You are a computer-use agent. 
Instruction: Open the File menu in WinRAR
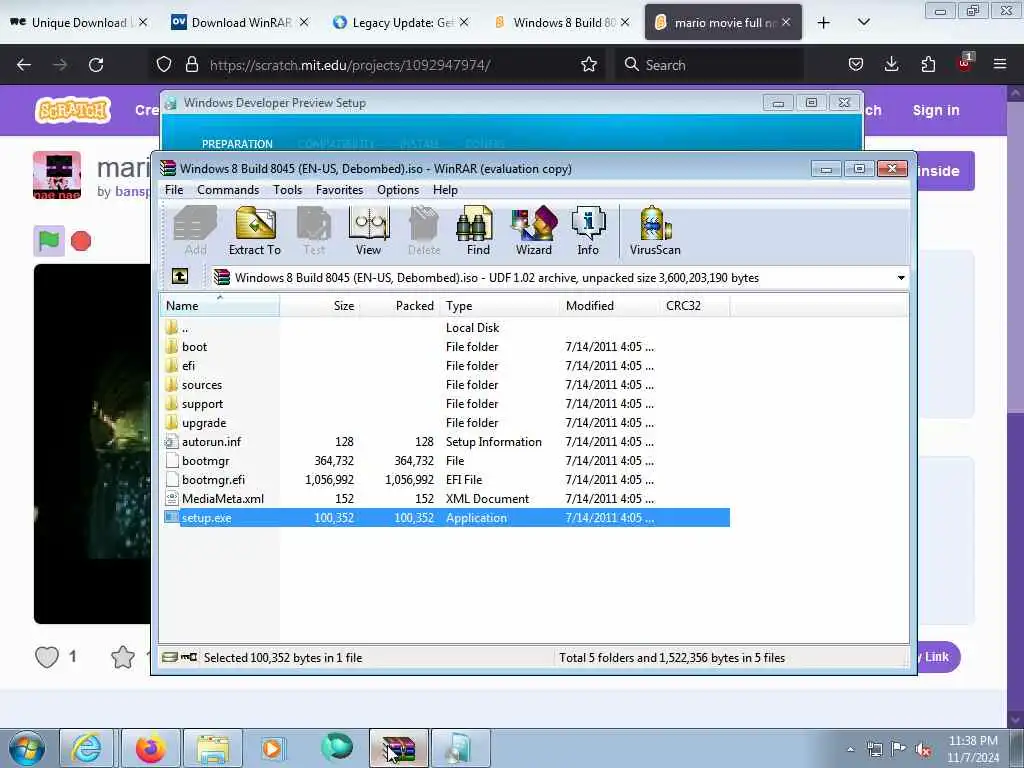pos(174,189)
